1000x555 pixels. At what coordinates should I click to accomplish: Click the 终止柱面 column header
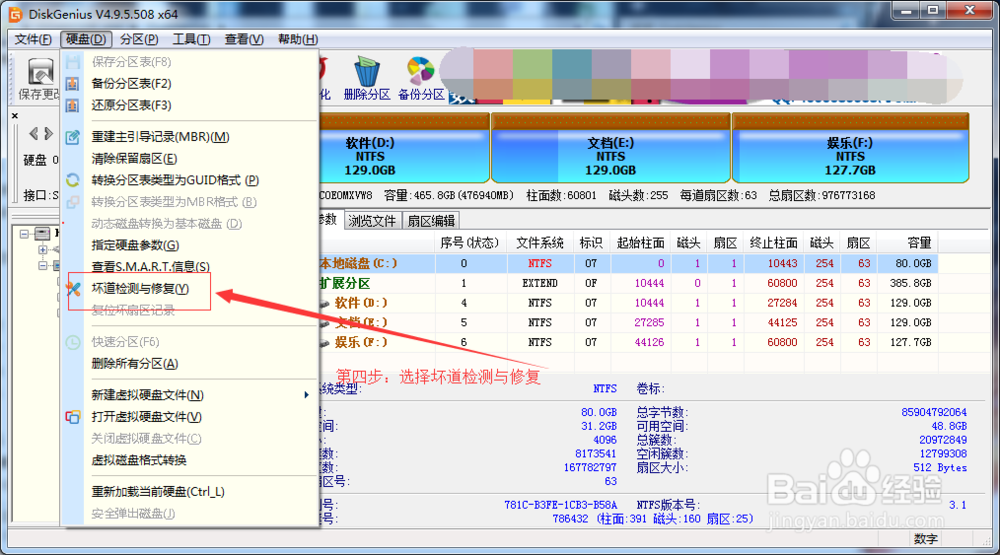click(774, 242)
